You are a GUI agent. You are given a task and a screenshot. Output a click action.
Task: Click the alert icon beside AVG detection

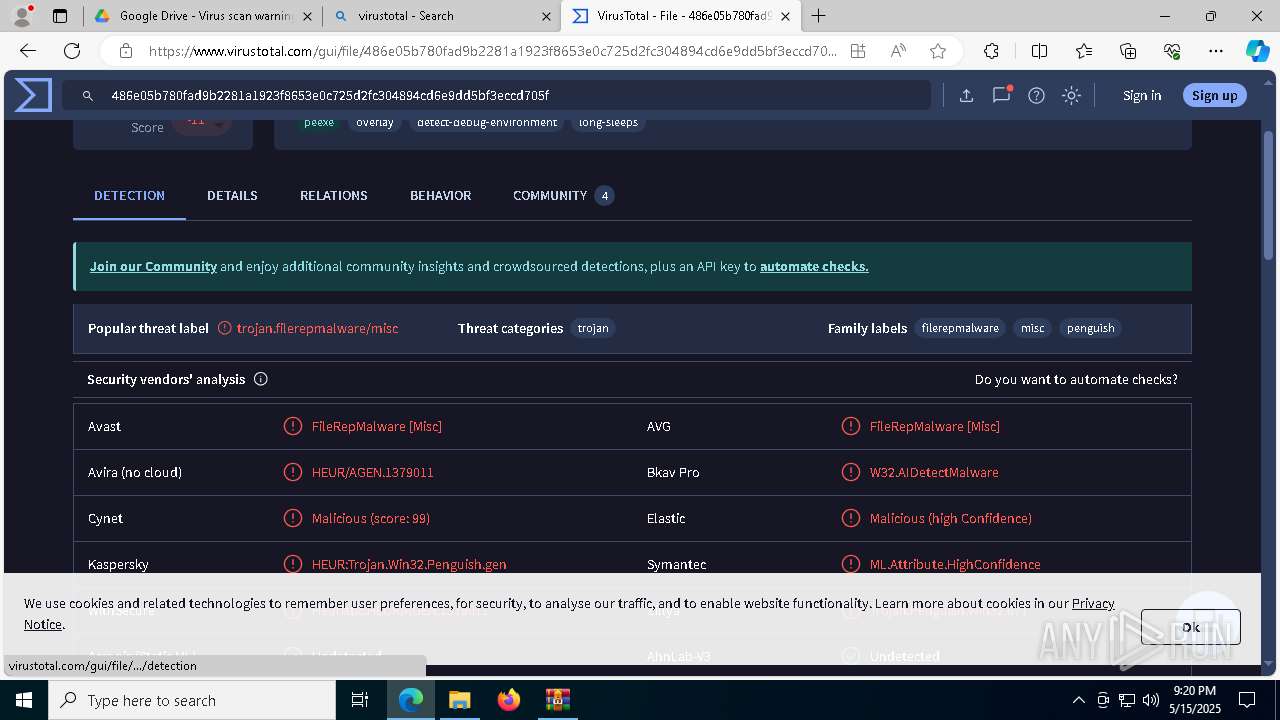click(x=851, y=426)
